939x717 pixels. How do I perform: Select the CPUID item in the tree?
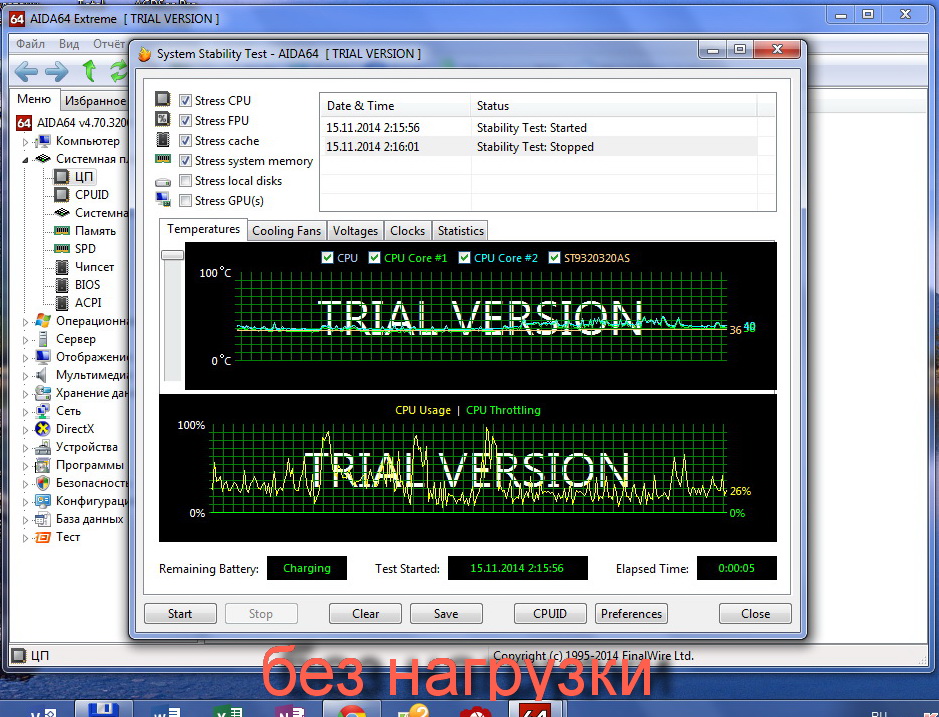(x=91, y=195)
